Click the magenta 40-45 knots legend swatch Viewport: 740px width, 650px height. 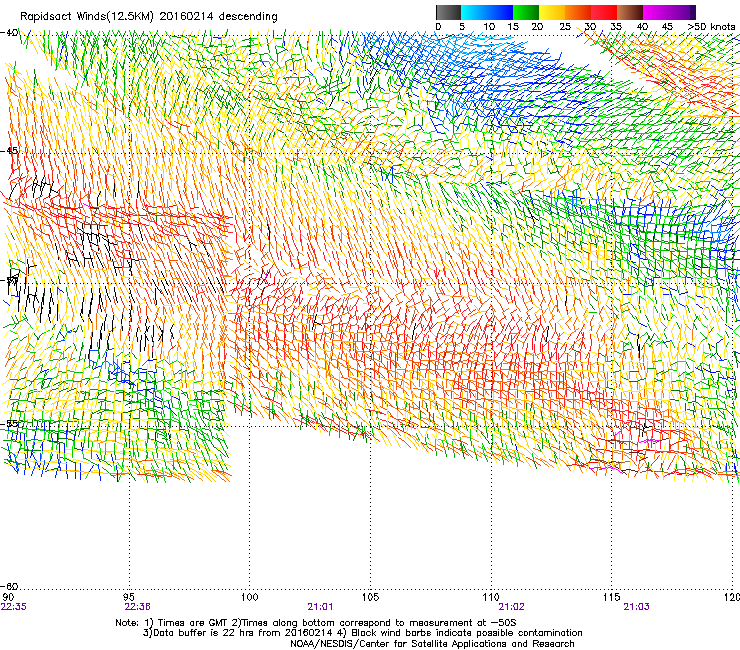(x=656, y=12)
